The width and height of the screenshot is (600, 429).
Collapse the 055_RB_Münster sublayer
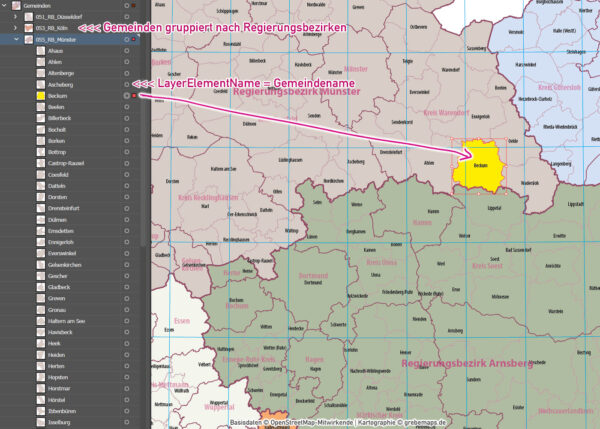[16, 39]
